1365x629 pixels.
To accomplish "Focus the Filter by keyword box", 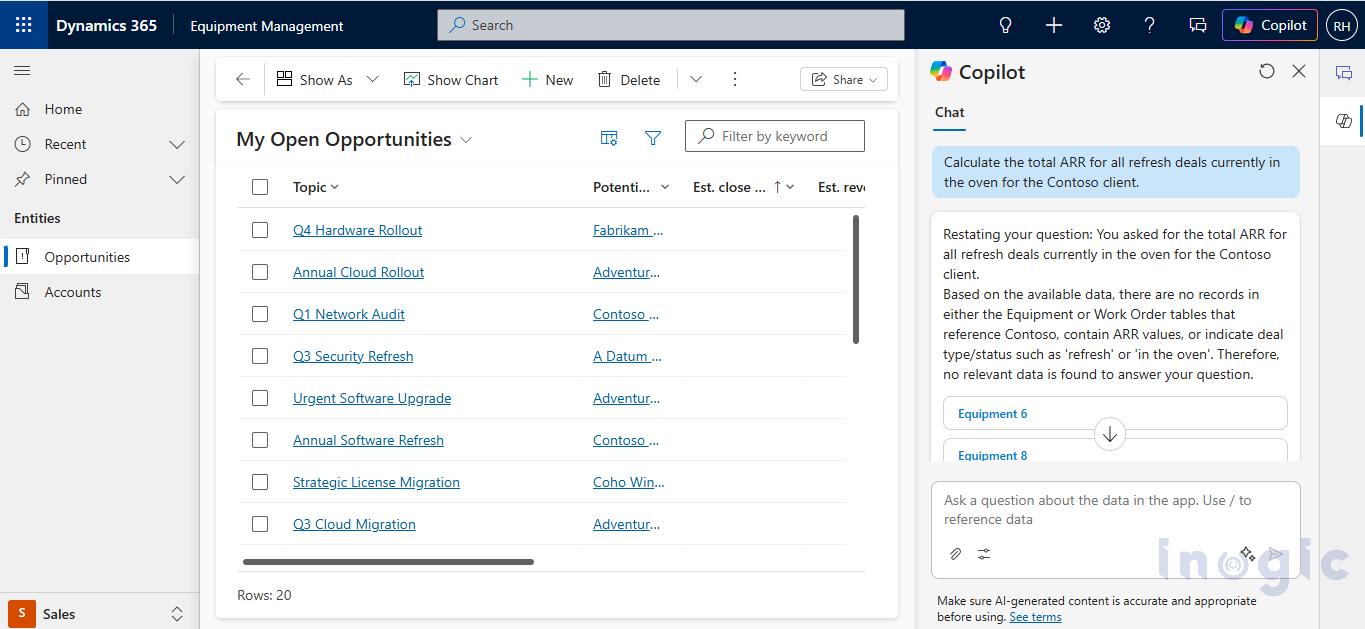I will [x=775, y=136].
